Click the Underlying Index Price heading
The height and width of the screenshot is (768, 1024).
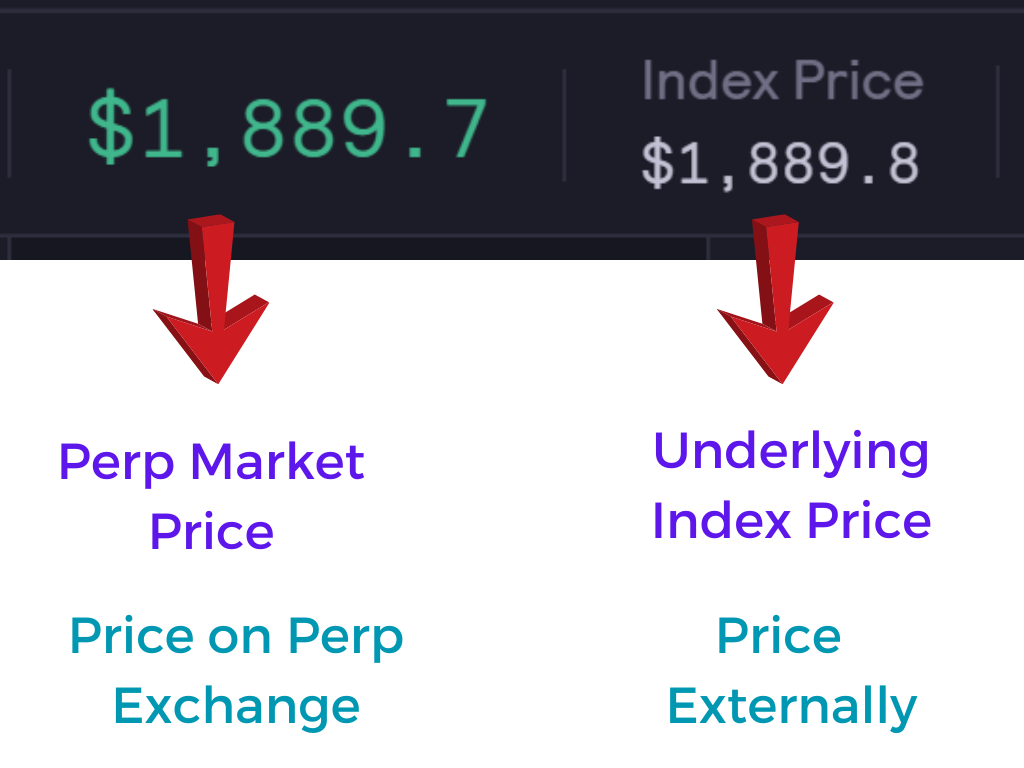coord(791,485)
